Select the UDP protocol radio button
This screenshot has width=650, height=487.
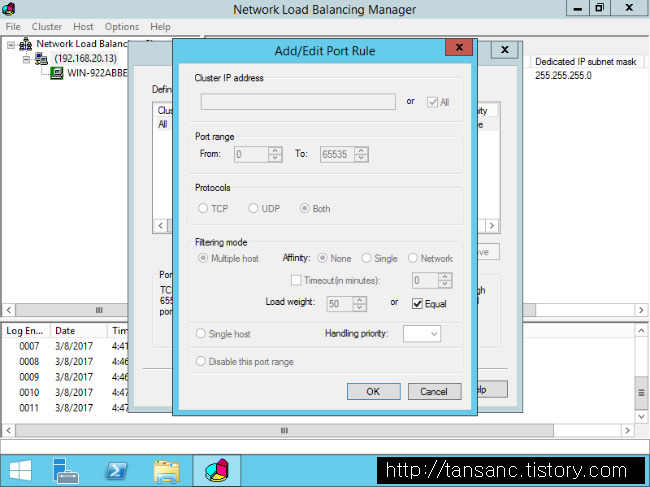(x=253, y=208)
